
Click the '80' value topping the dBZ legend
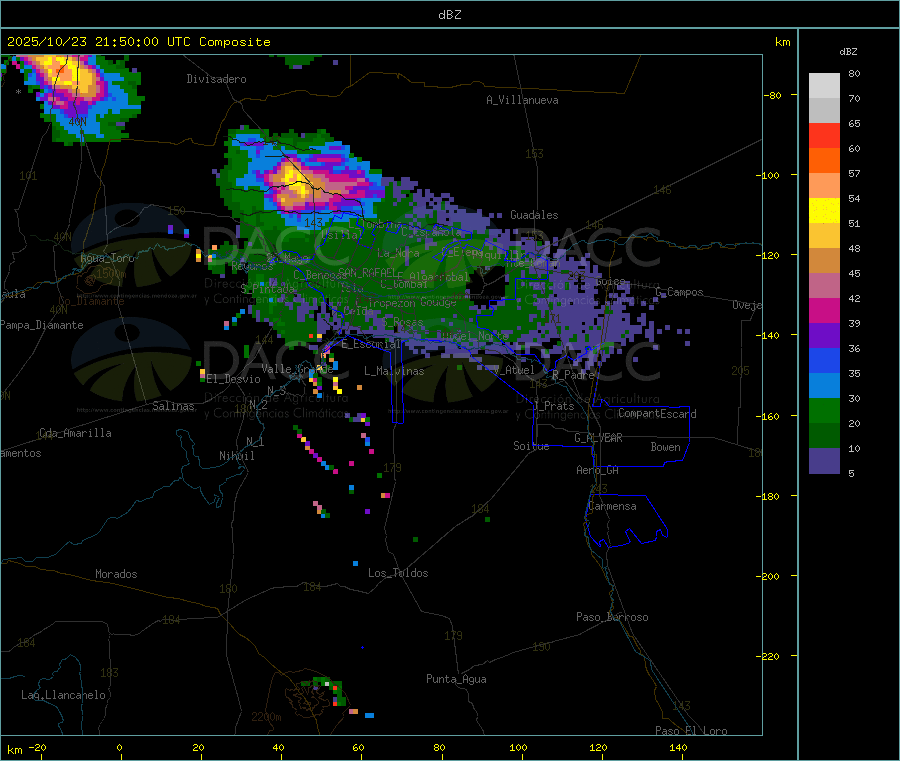tap(854, 73)
